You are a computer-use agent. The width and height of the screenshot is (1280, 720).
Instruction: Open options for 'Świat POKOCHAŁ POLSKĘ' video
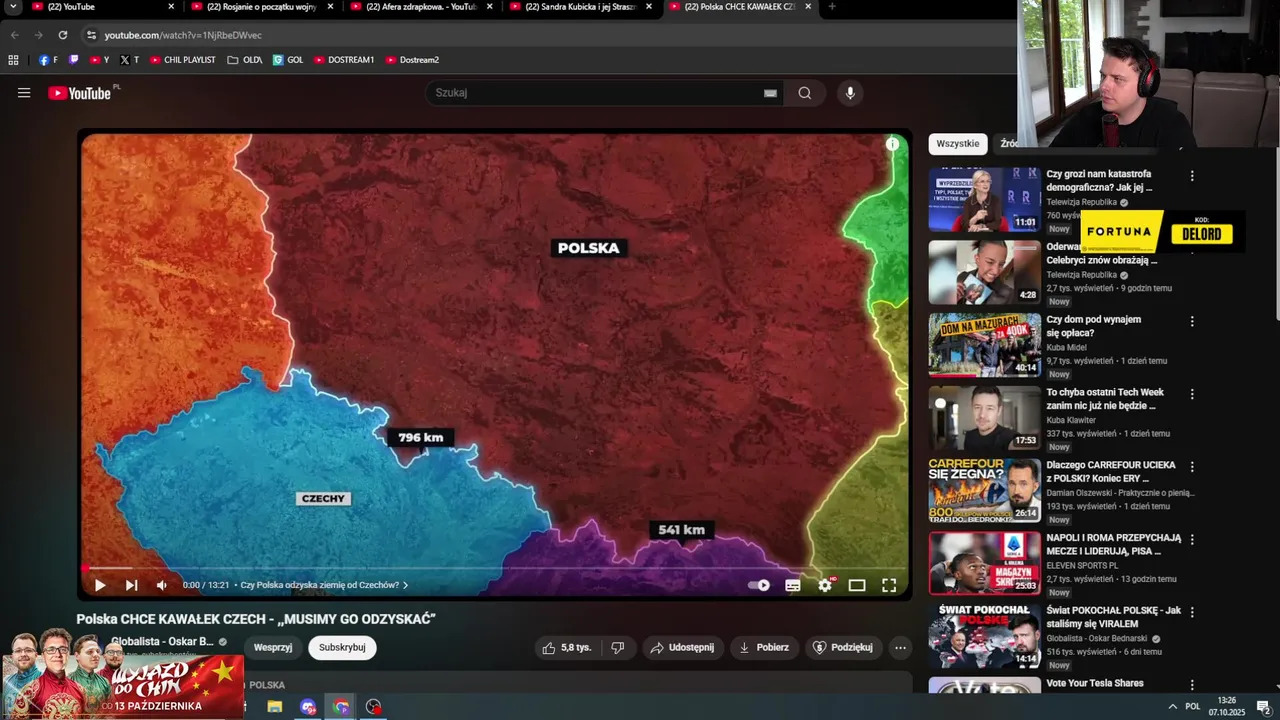point(1191,612)
